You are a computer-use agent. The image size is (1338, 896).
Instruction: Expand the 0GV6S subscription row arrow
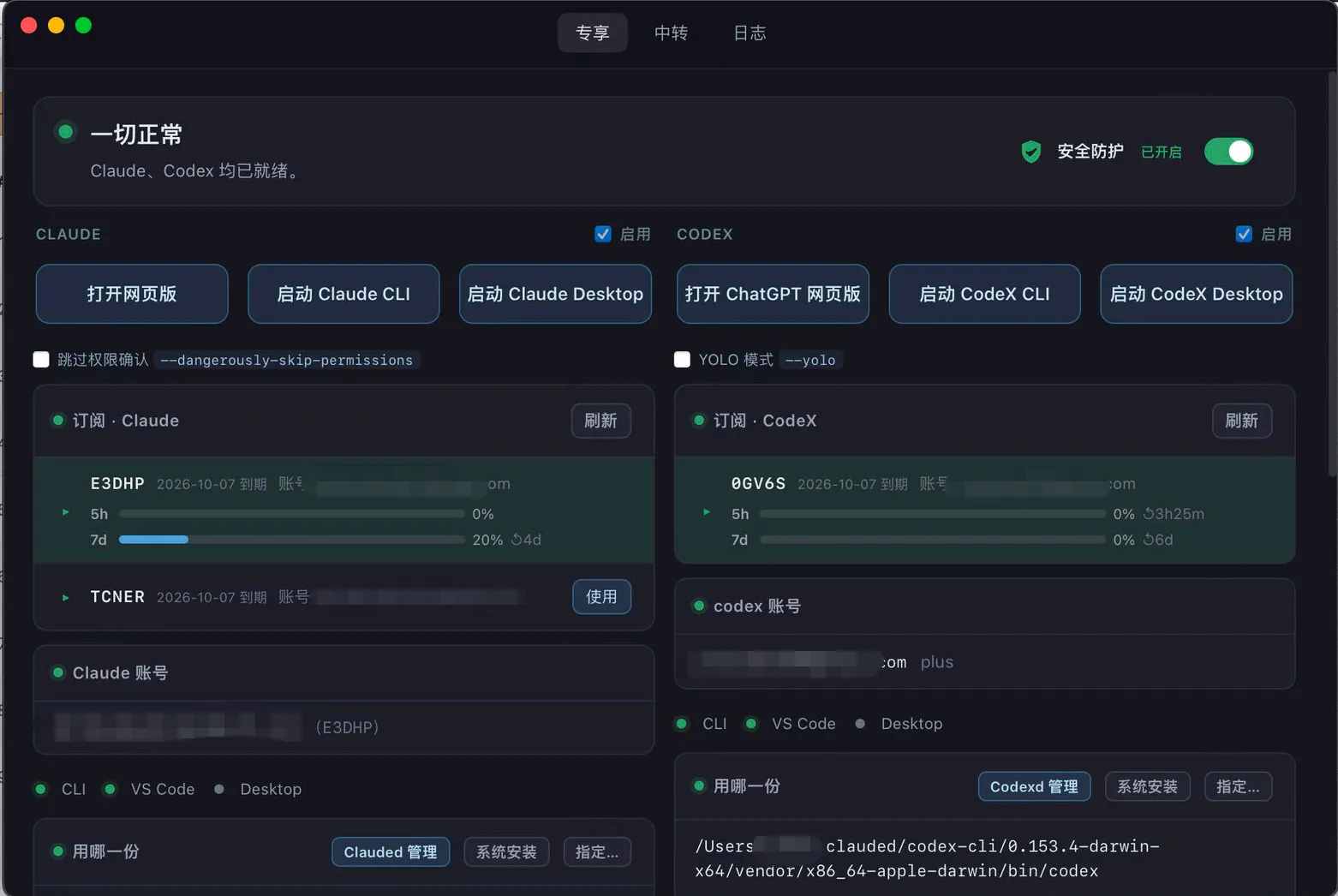pos(707,512)
